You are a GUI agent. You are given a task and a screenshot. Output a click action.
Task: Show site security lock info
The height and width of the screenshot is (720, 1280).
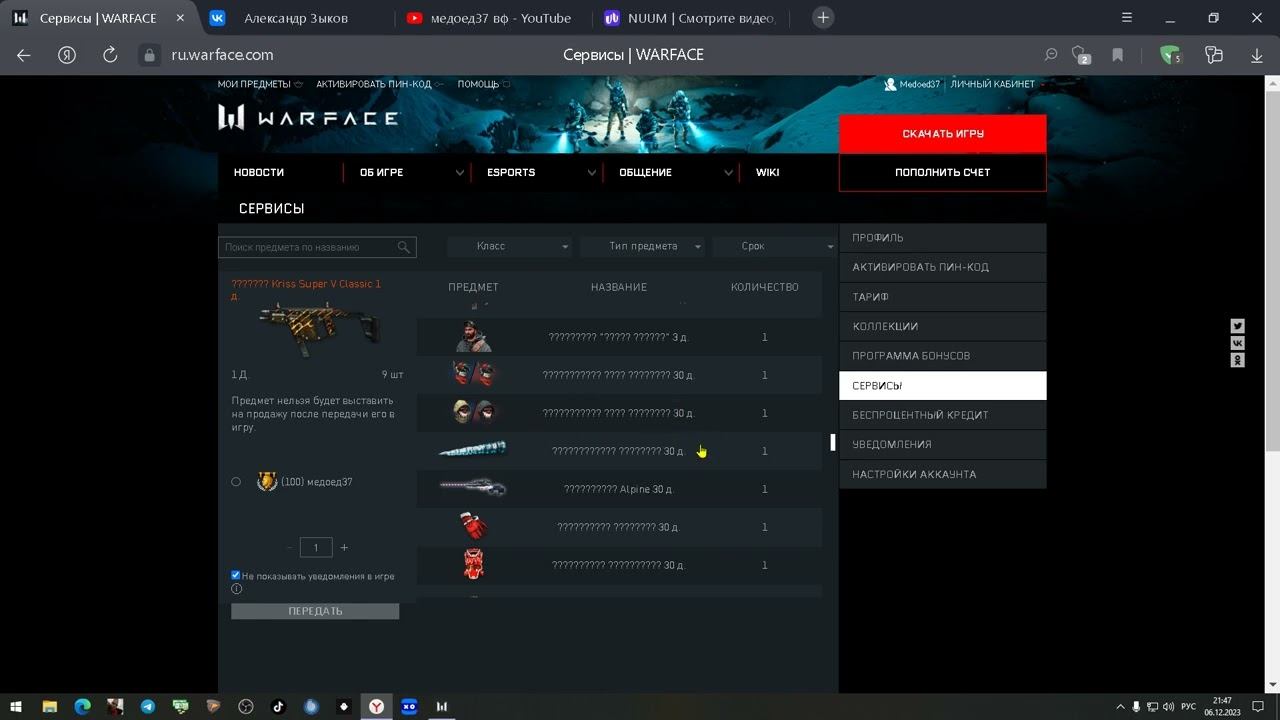[149, 55]
